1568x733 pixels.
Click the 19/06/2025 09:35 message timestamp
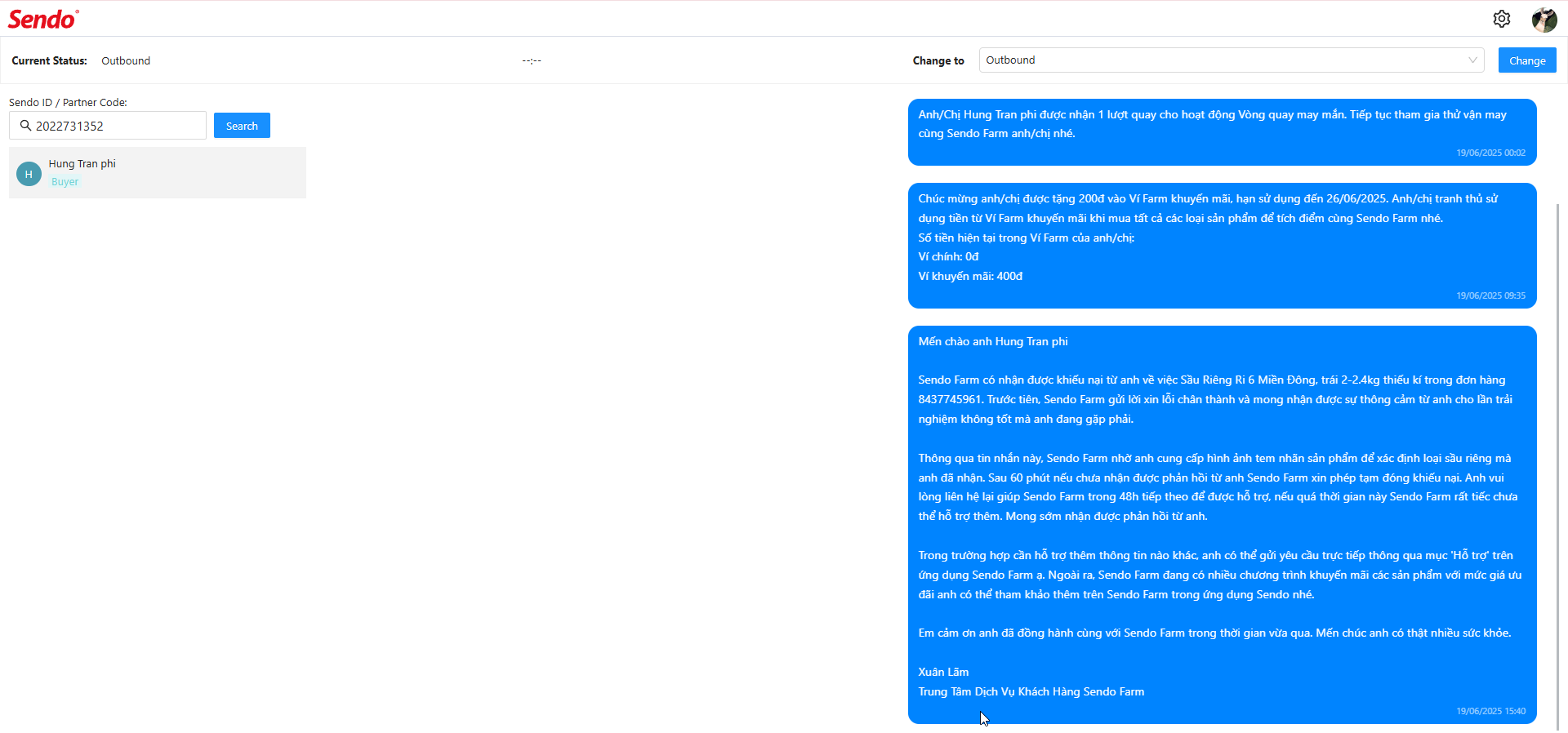1490,295
